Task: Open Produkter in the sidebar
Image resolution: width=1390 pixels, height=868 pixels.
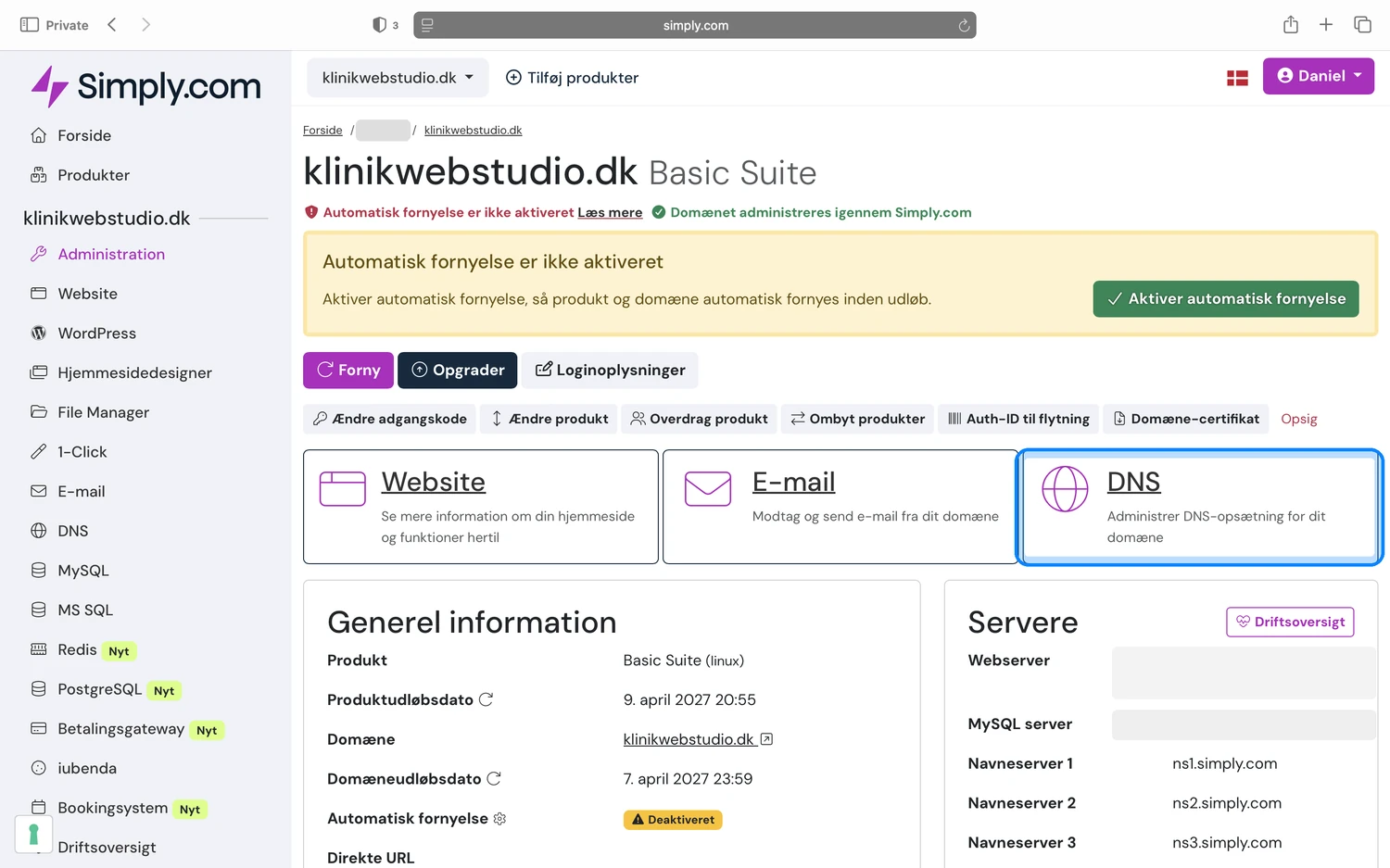Action: 94,175
